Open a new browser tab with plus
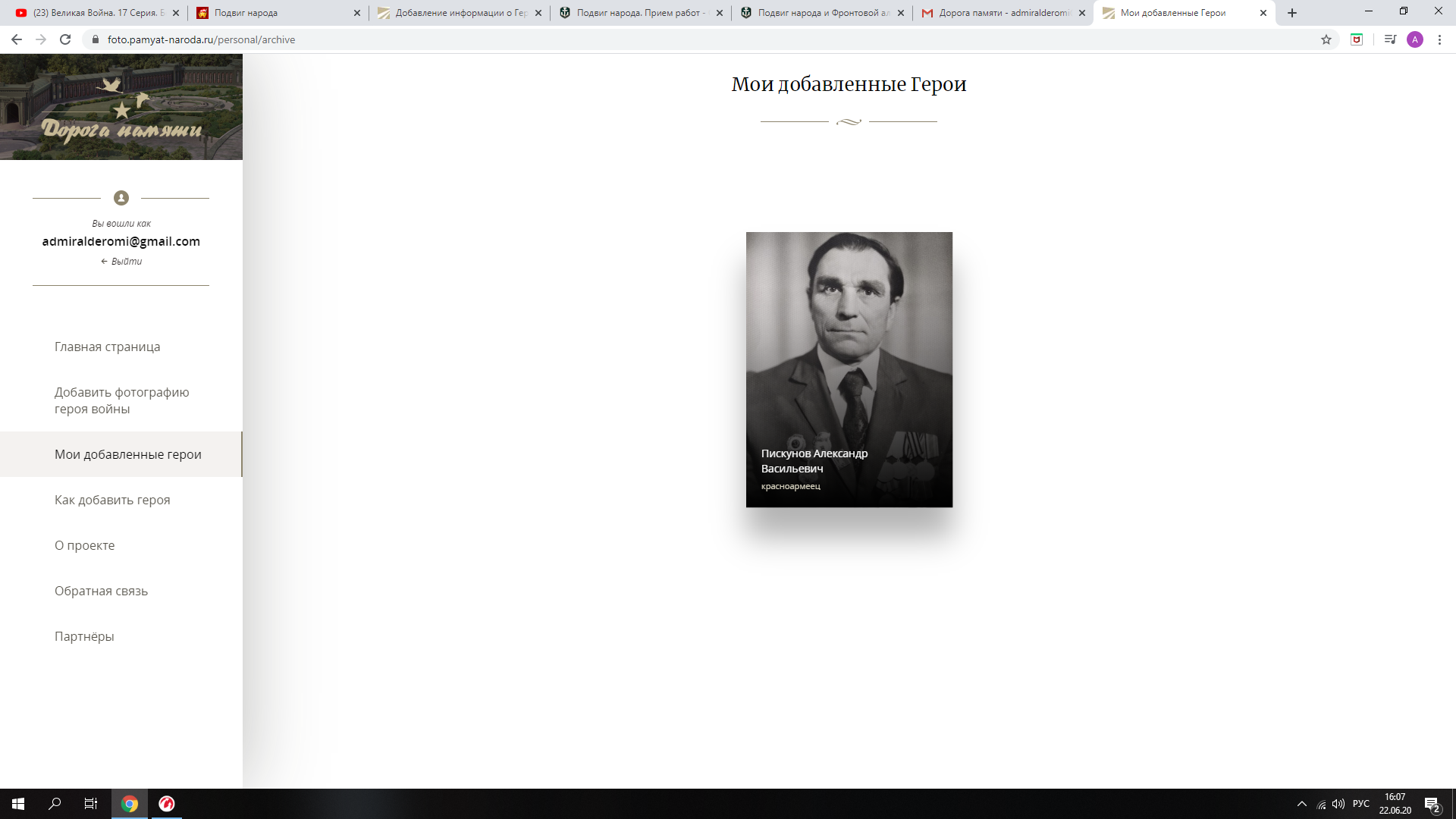The height and width of the screenshot is (819, 1456). click(x=1292, y=13)
